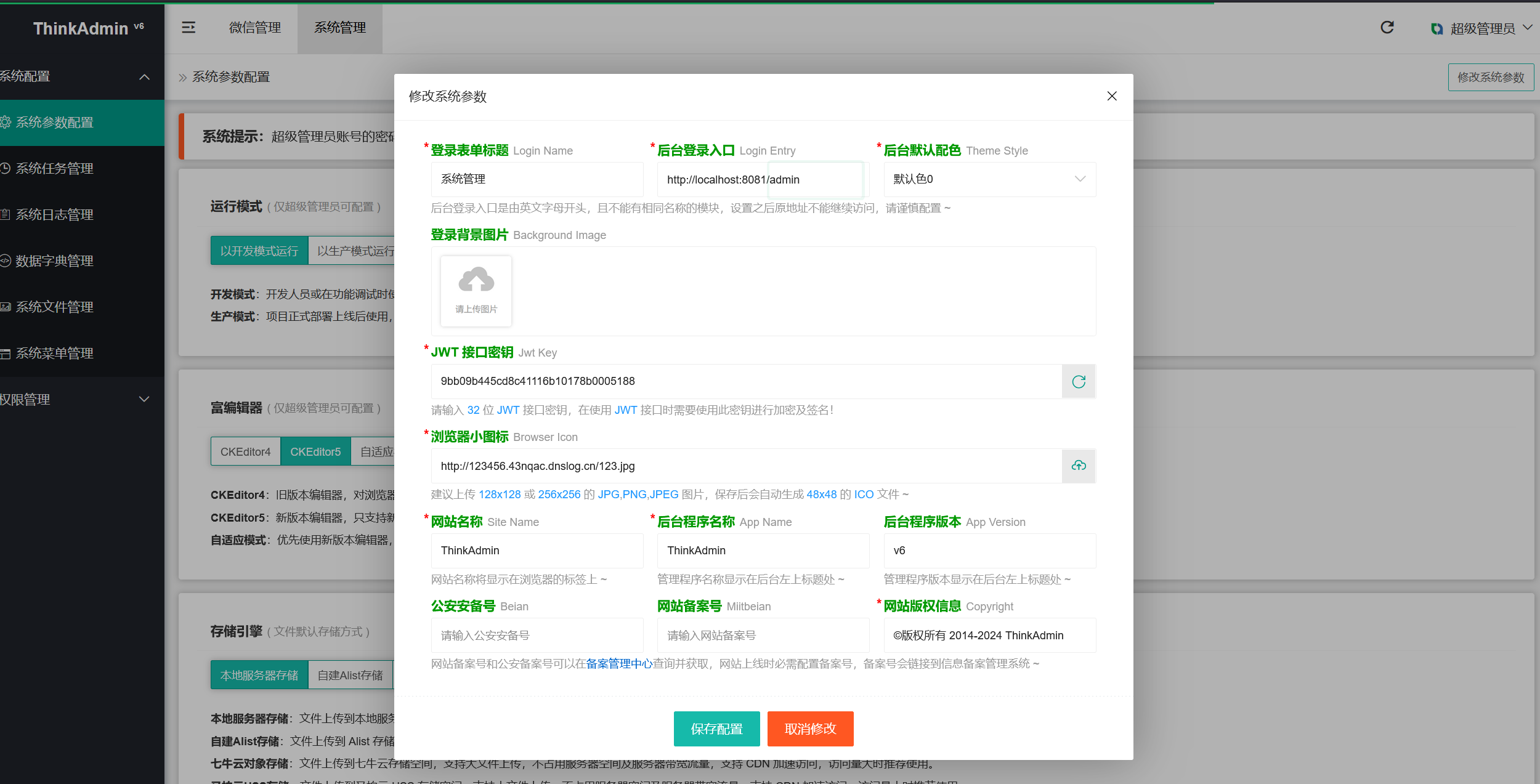Click the 保存配置 save button

click(x=716, y=729)
